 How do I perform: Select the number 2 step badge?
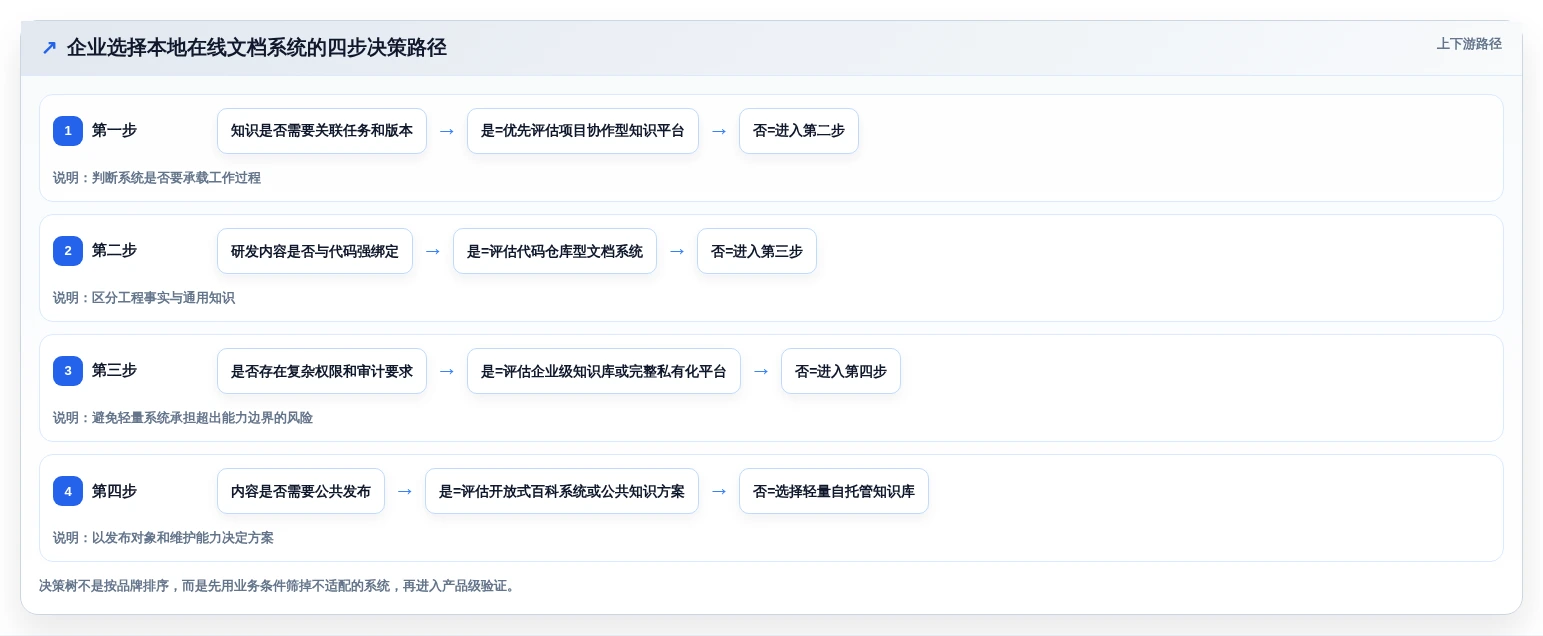click(68, 251)
